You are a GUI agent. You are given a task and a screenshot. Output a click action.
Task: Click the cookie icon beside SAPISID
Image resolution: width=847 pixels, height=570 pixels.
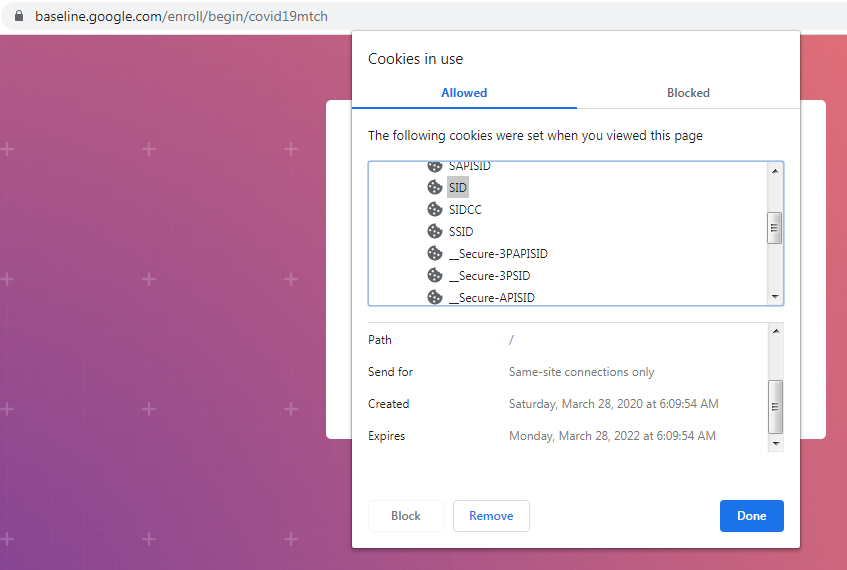coord(434,167)
